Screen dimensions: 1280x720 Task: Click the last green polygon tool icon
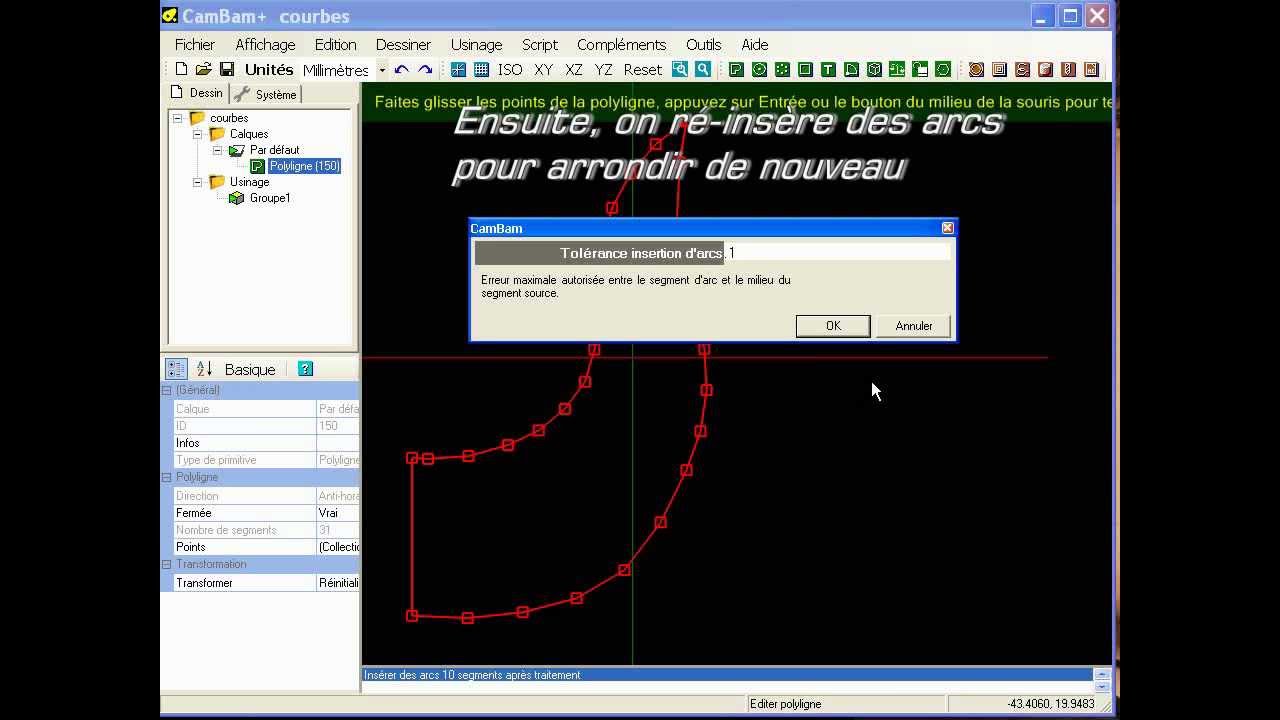point(943,69)
